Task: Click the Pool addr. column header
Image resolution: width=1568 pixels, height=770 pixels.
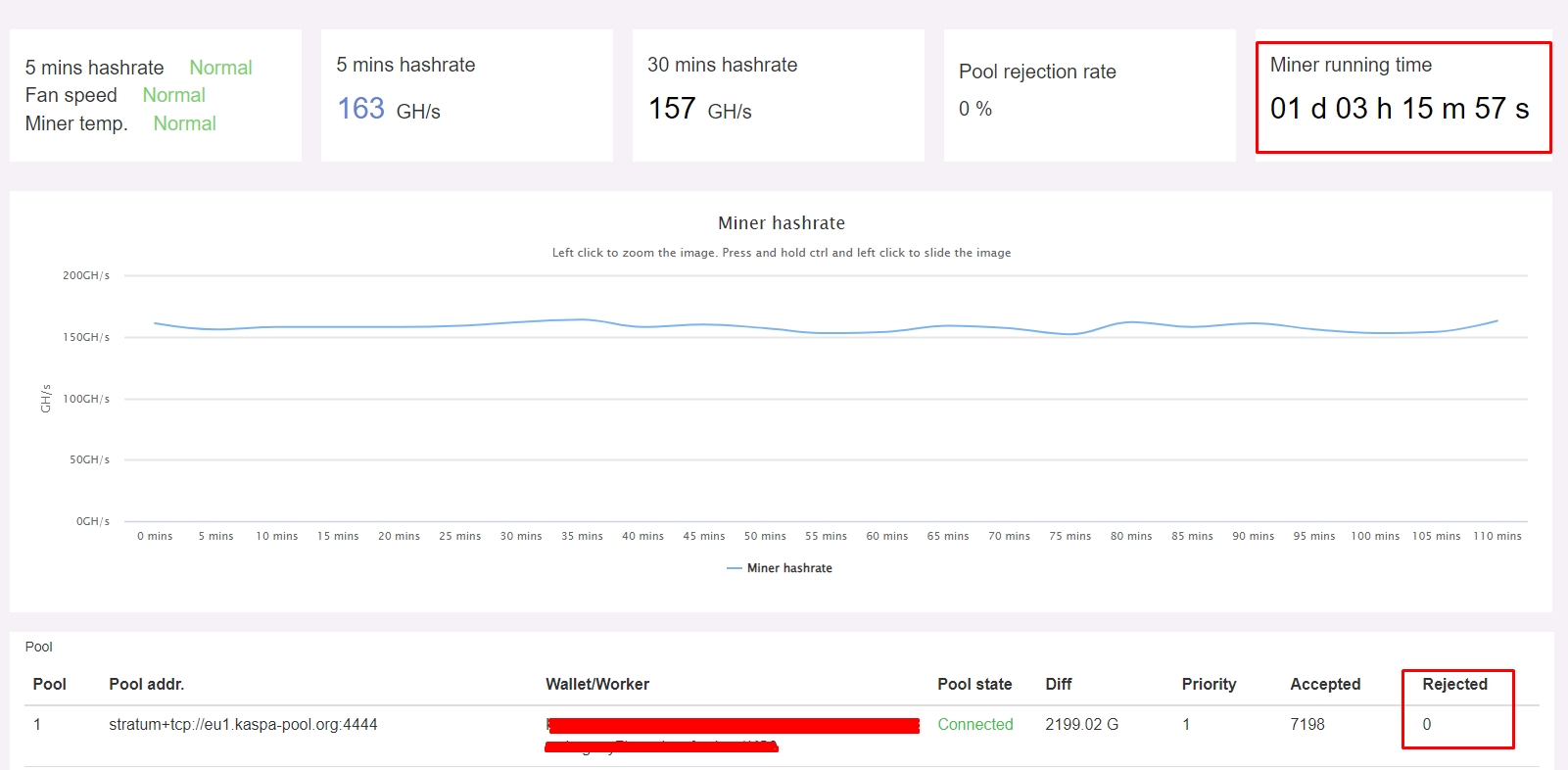Action: coord(146,684)
